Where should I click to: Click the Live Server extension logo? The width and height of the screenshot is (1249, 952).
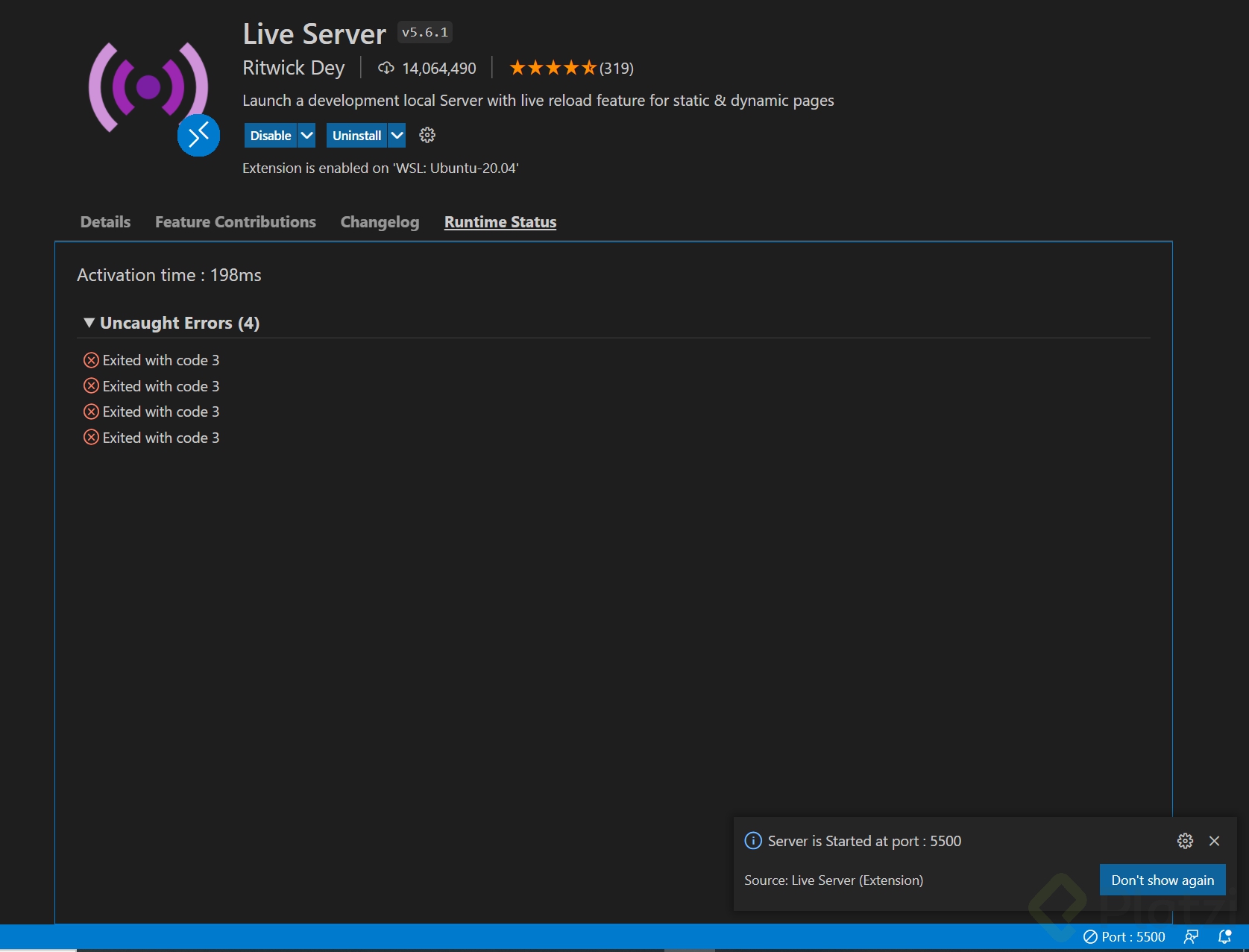pos(148,87)
